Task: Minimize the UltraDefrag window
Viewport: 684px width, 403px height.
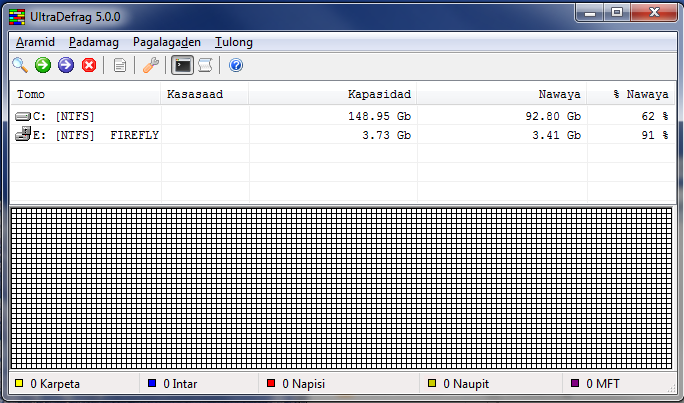Action: pyautogui.click(x=590, y=13)
